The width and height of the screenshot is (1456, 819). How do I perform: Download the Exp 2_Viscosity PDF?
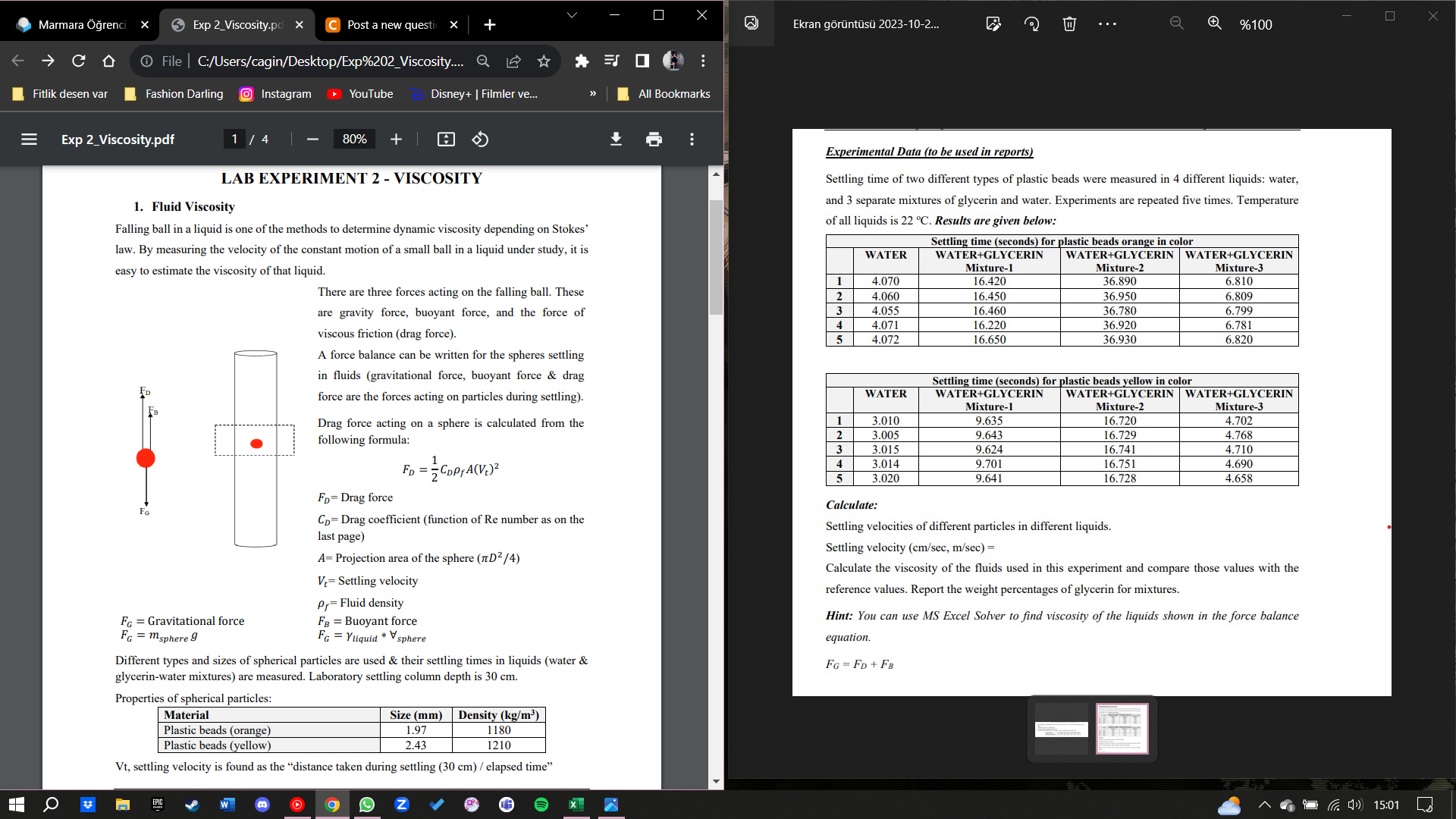coord(616,139)
